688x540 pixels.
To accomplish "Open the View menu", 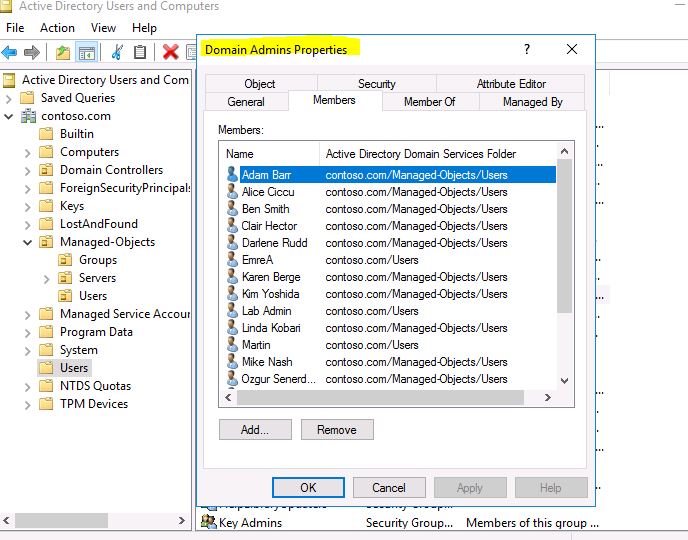I will pyautogui.click(x=104, y=28).
